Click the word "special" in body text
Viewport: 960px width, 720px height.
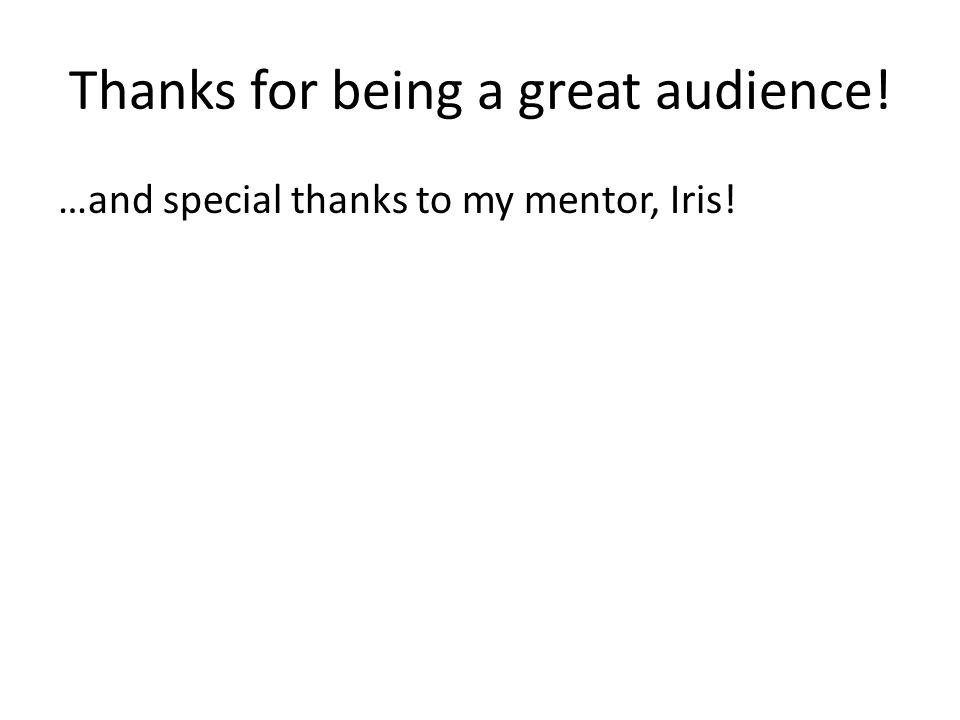click(x=222, y=202)
